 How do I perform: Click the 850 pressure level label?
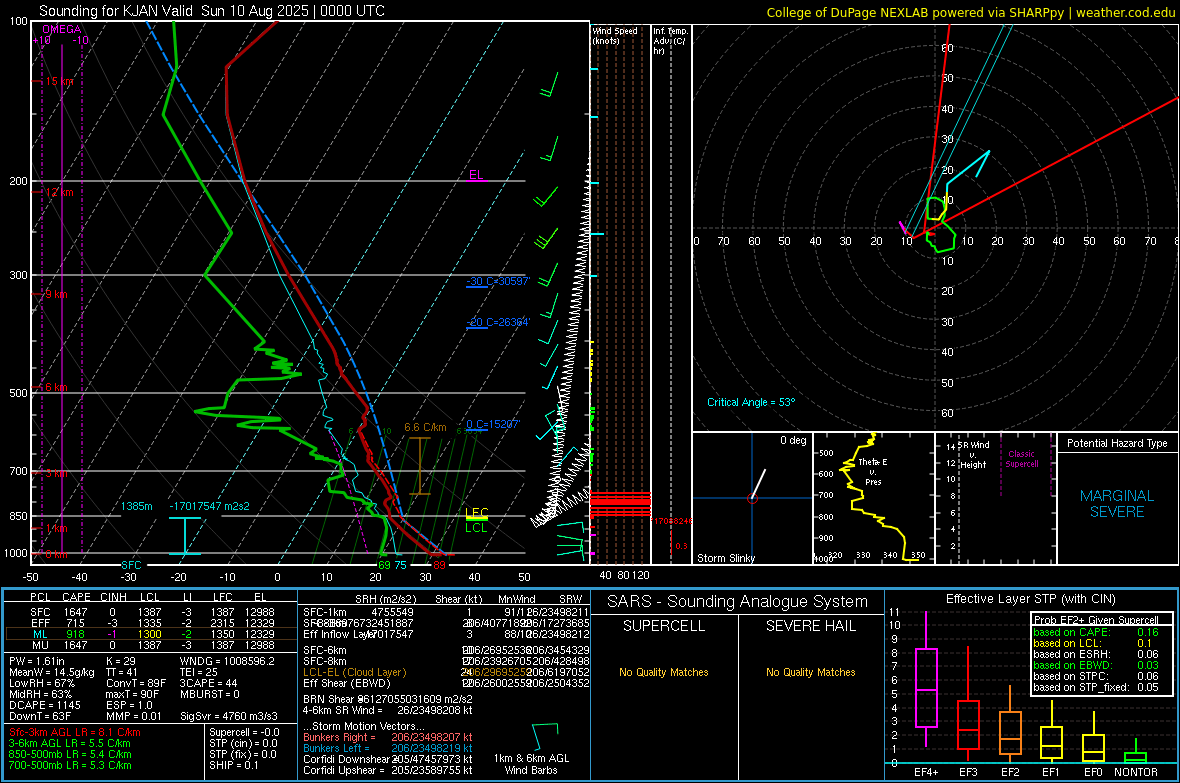(18, 516)
